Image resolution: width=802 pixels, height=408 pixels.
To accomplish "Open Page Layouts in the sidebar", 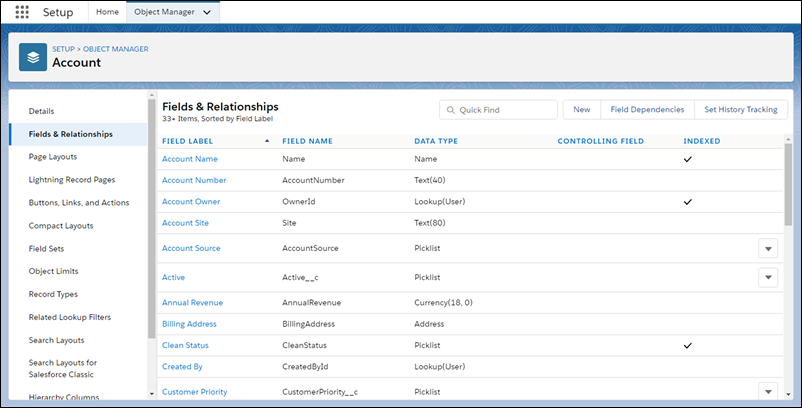I will click(53, 157).
